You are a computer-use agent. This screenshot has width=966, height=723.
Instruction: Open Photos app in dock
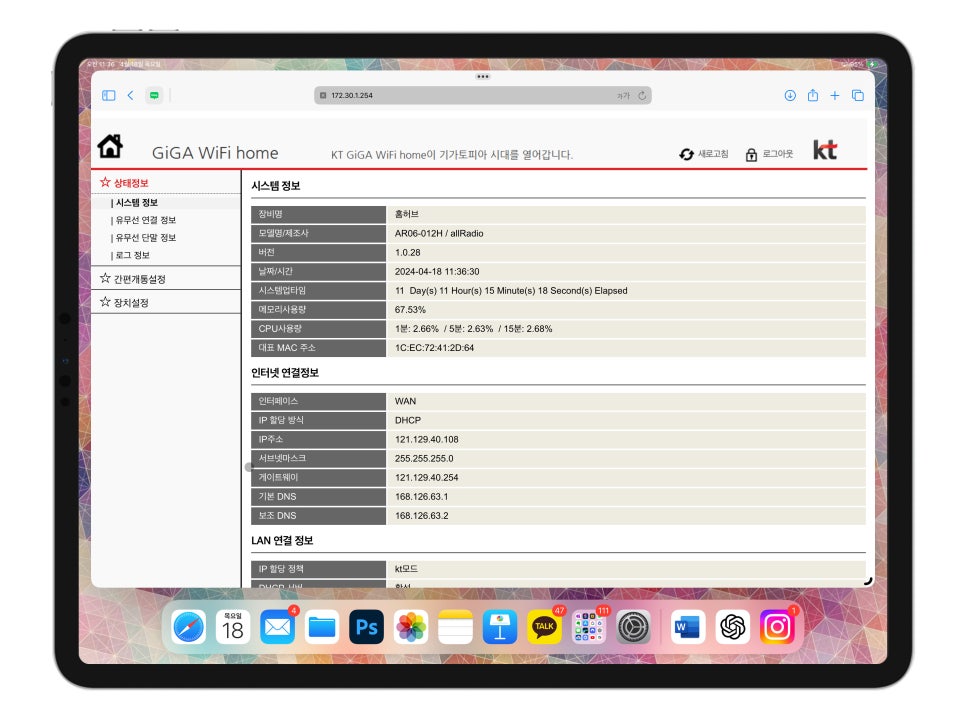tap(411, 628)
